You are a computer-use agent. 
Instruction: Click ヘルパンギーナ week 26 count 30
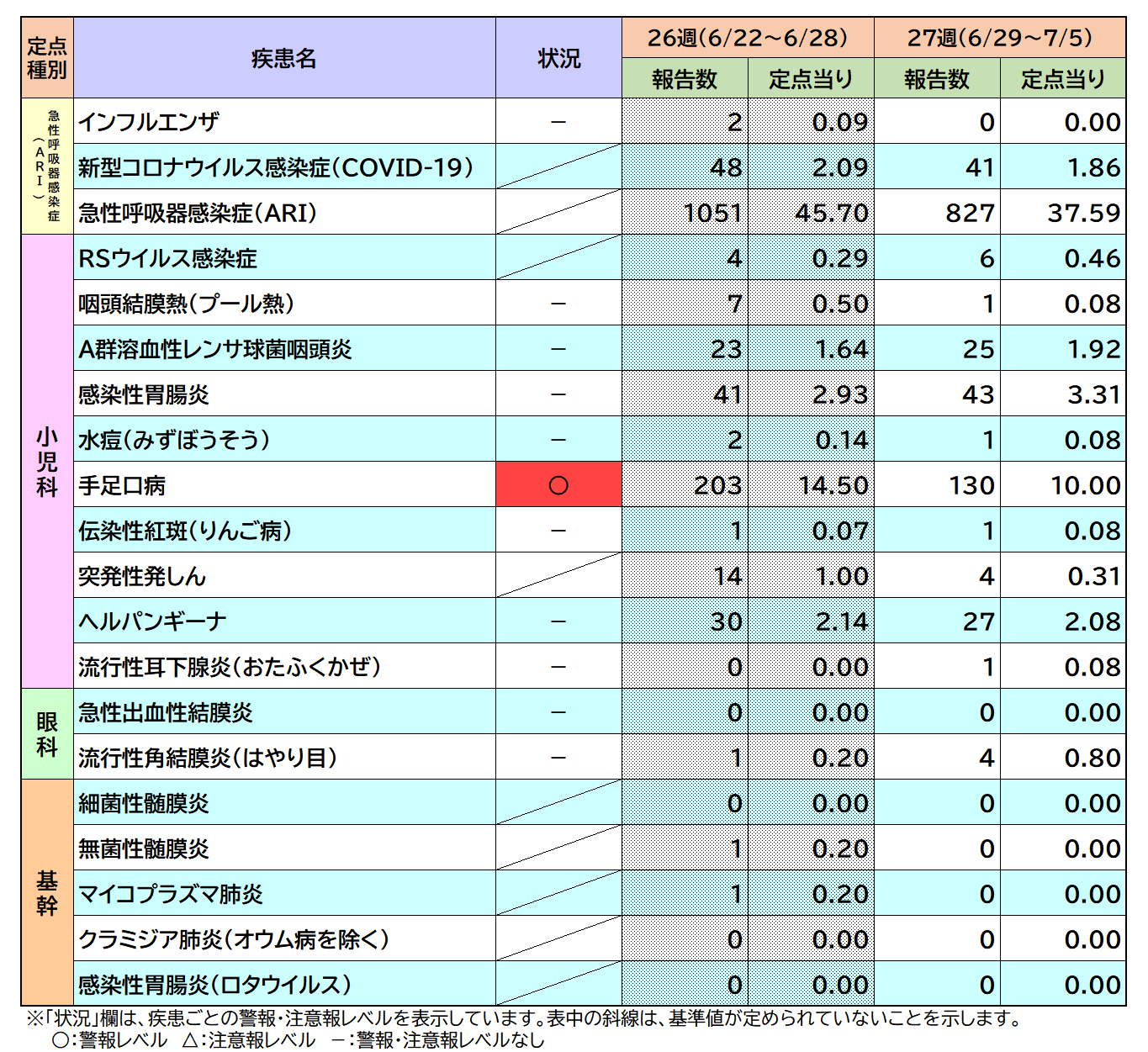[726, 621]
